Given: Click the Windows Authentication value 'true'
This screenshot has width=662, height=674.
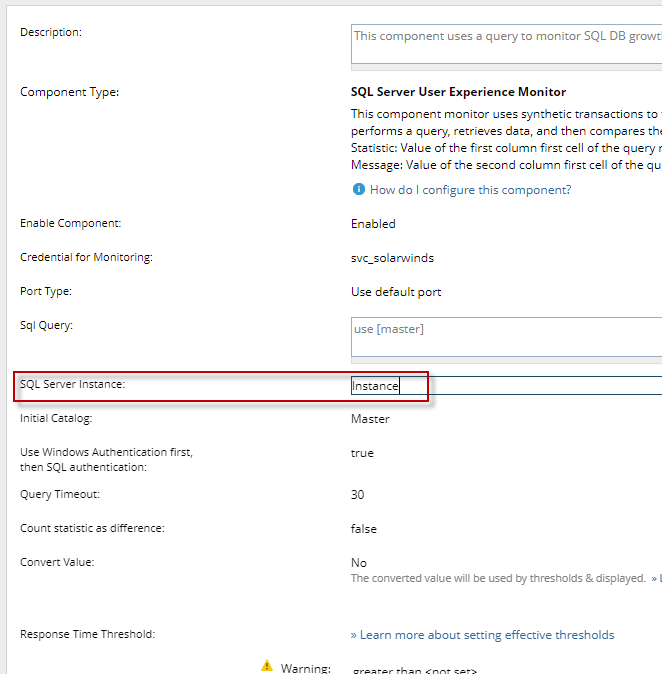Looking at the screenshot, I should point(362,453).
